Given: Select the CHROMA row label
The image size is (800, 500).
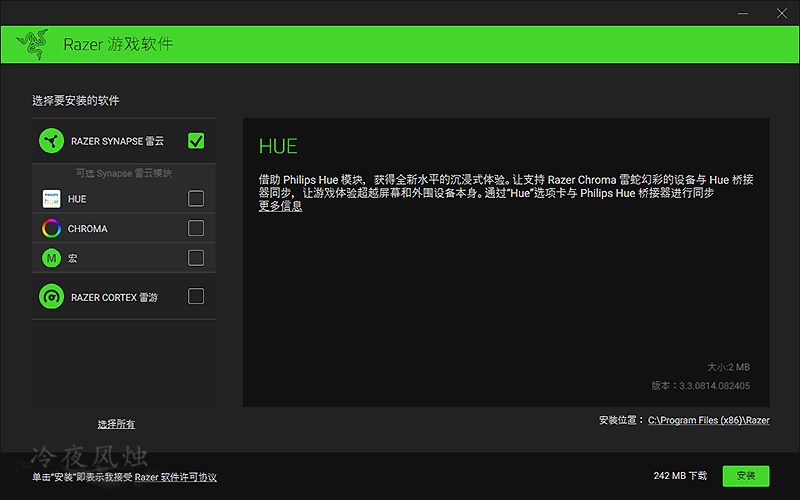Looking at the screenshot, I should click(x=88, y=229).
